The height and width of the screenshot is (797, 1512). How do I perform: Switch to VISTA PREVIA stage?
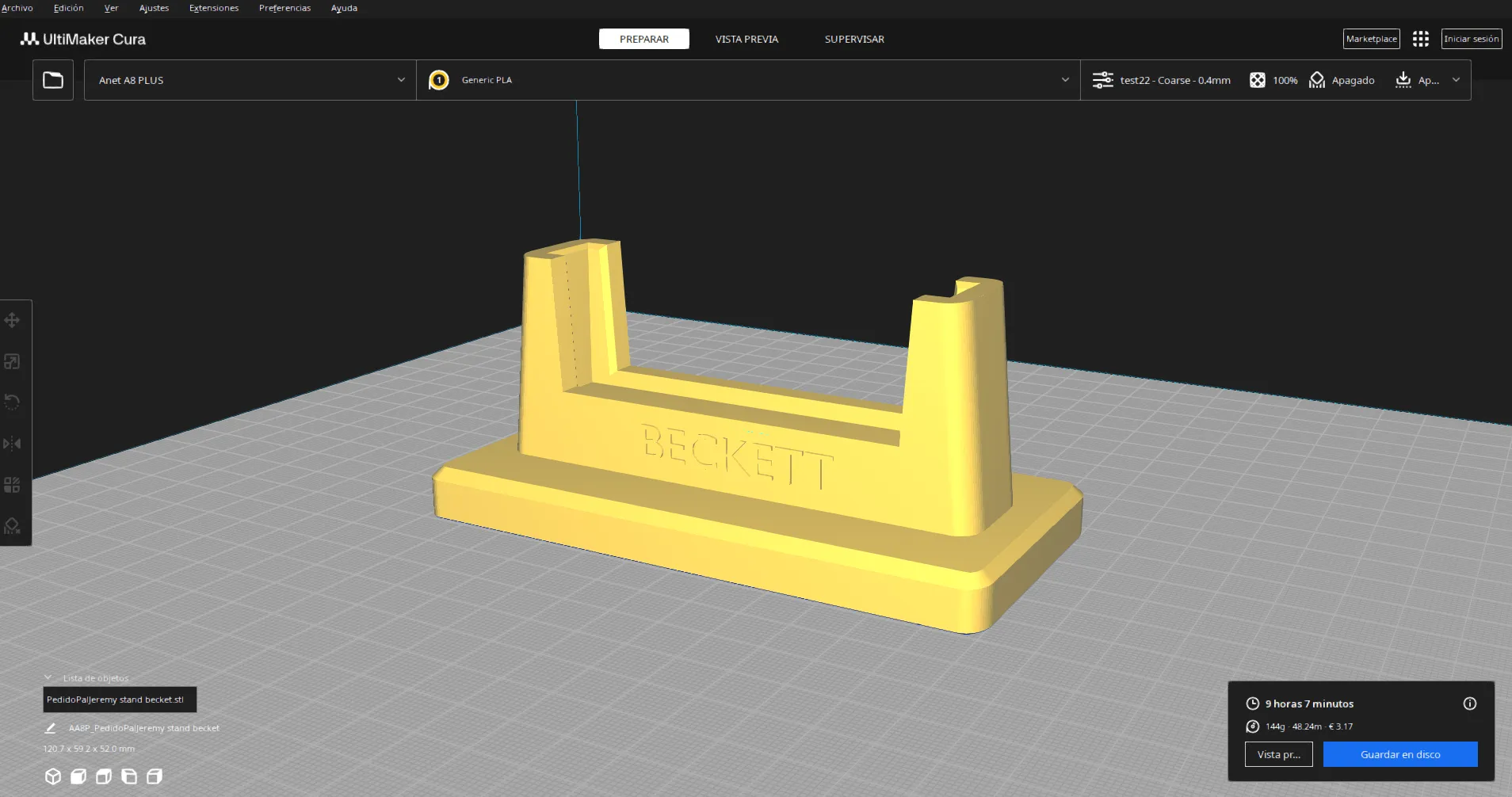coord(746,39)
